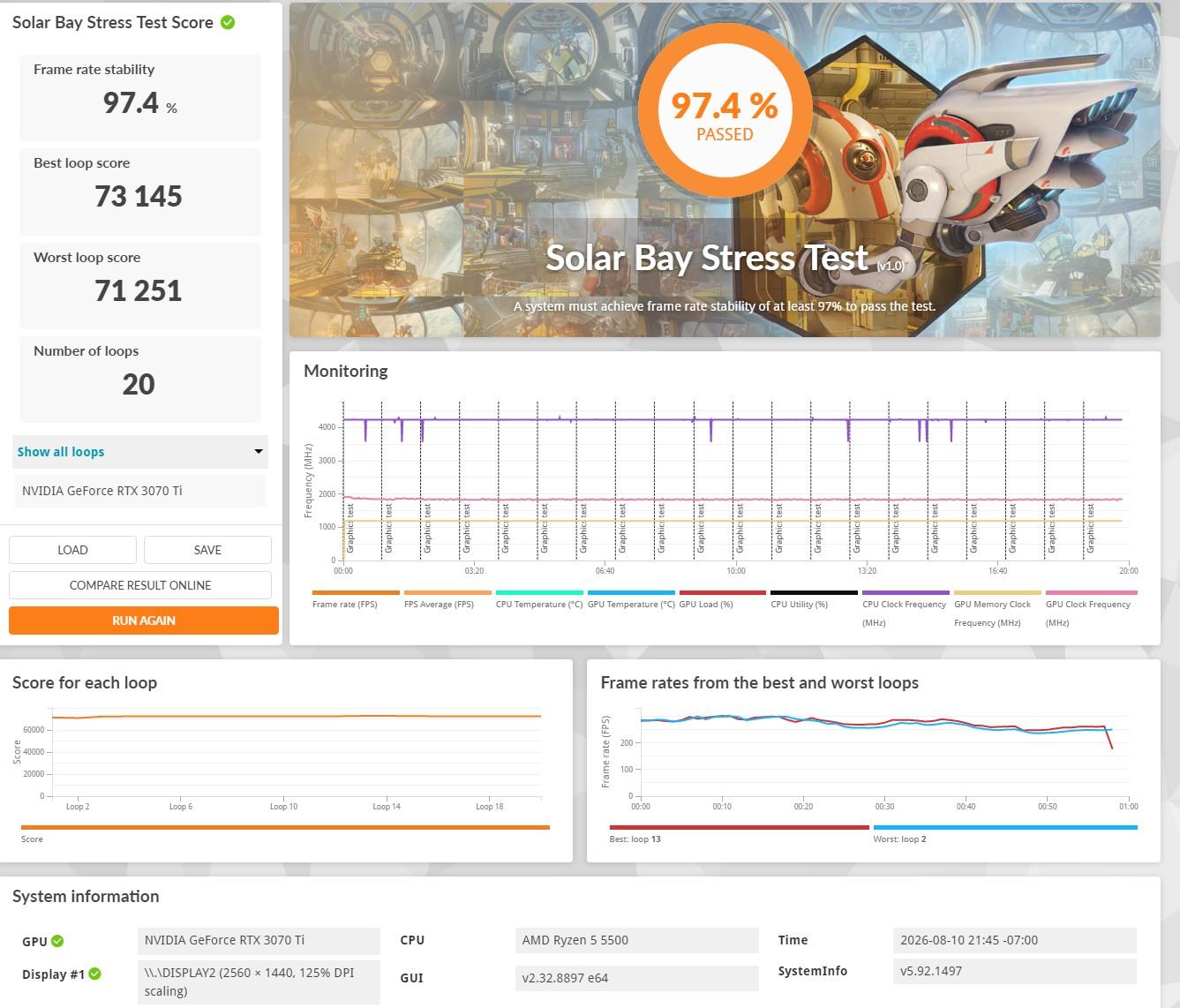Toggle the Frame rate (FPS) legend series
This screenshot has height=1008, width=1180.
(x=356, y=599)
